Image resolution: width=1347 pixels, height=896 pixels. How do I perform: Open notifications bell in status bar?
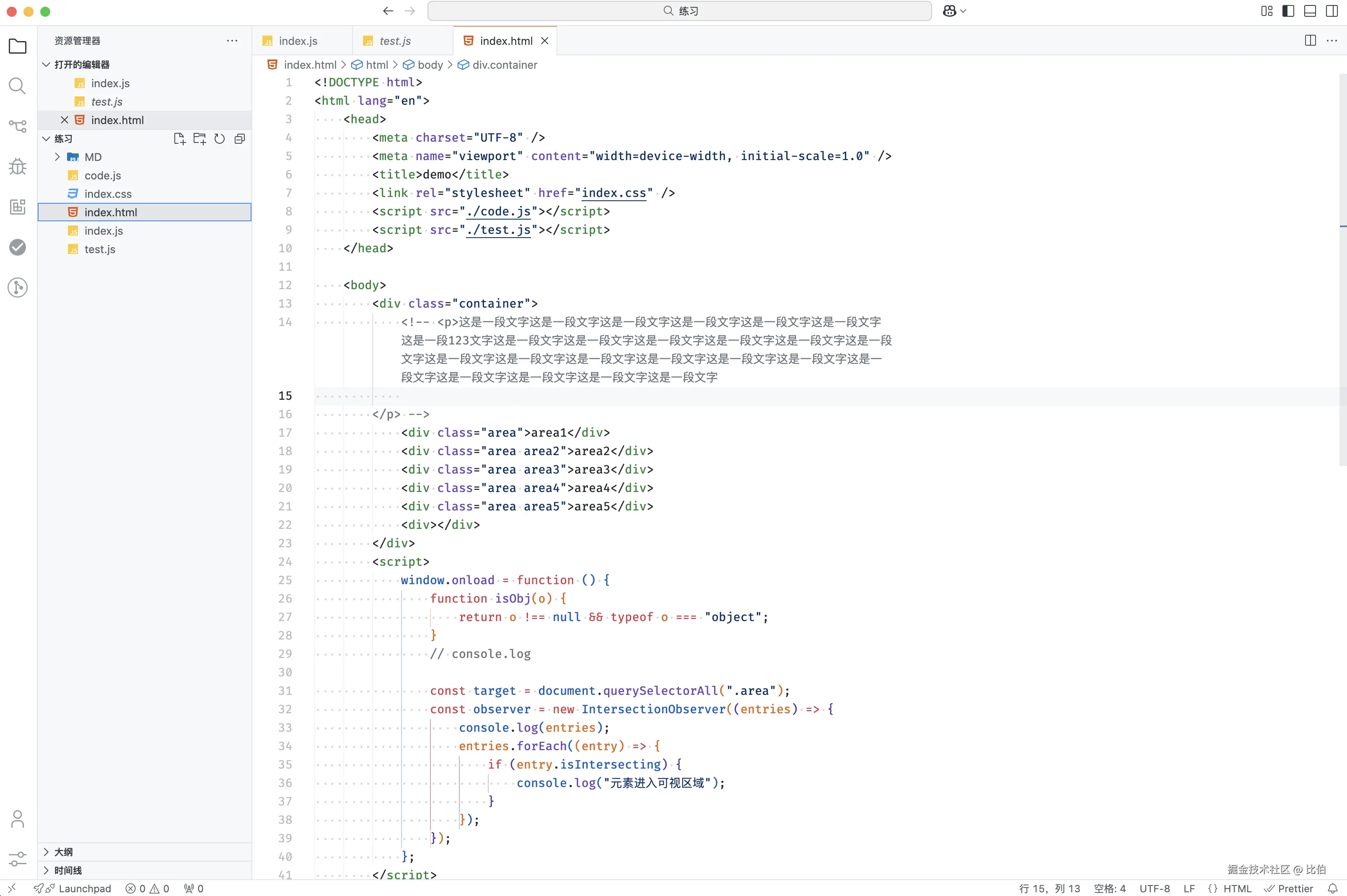pos(1332,888)
